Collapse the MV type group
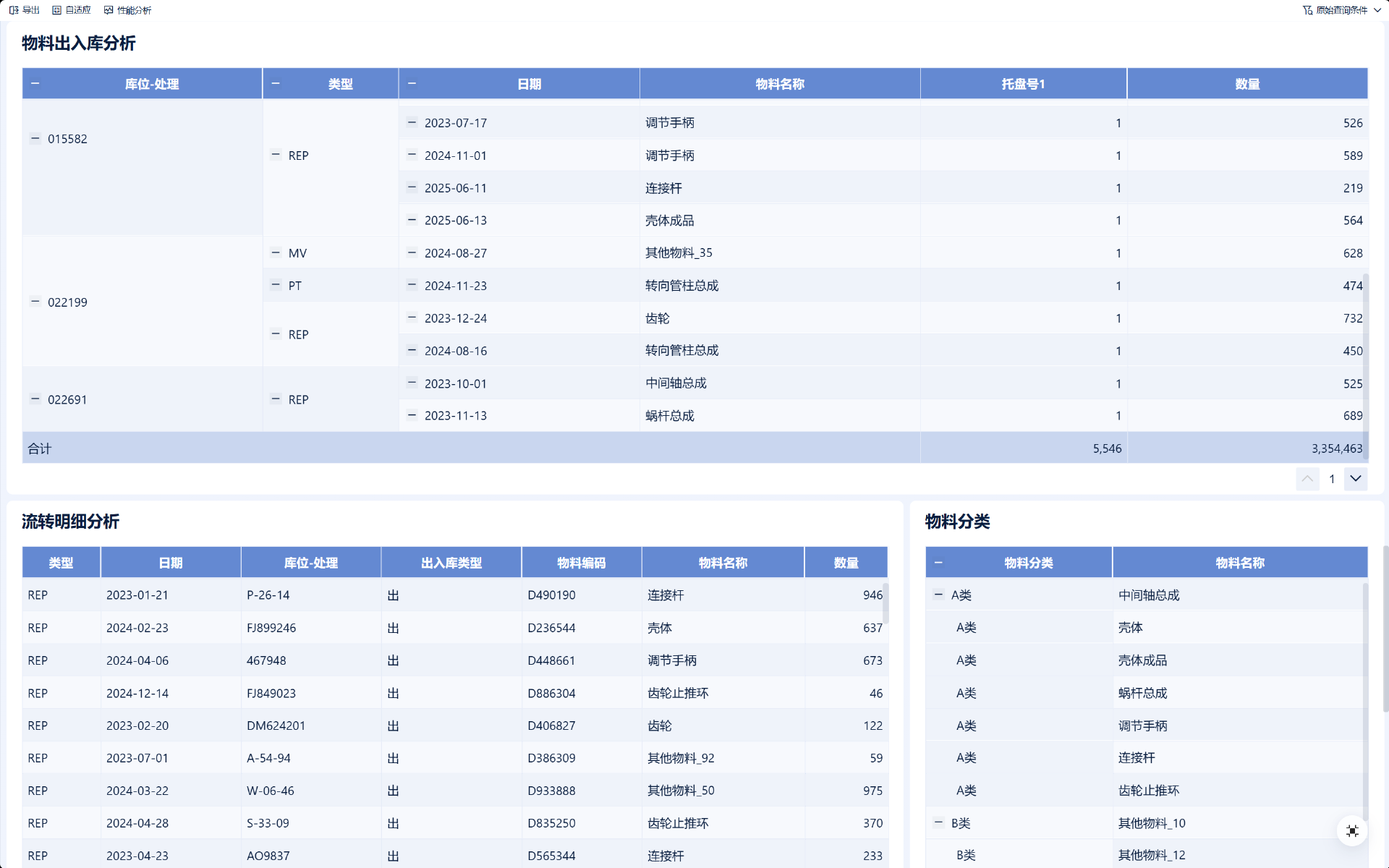 [276, 252]
